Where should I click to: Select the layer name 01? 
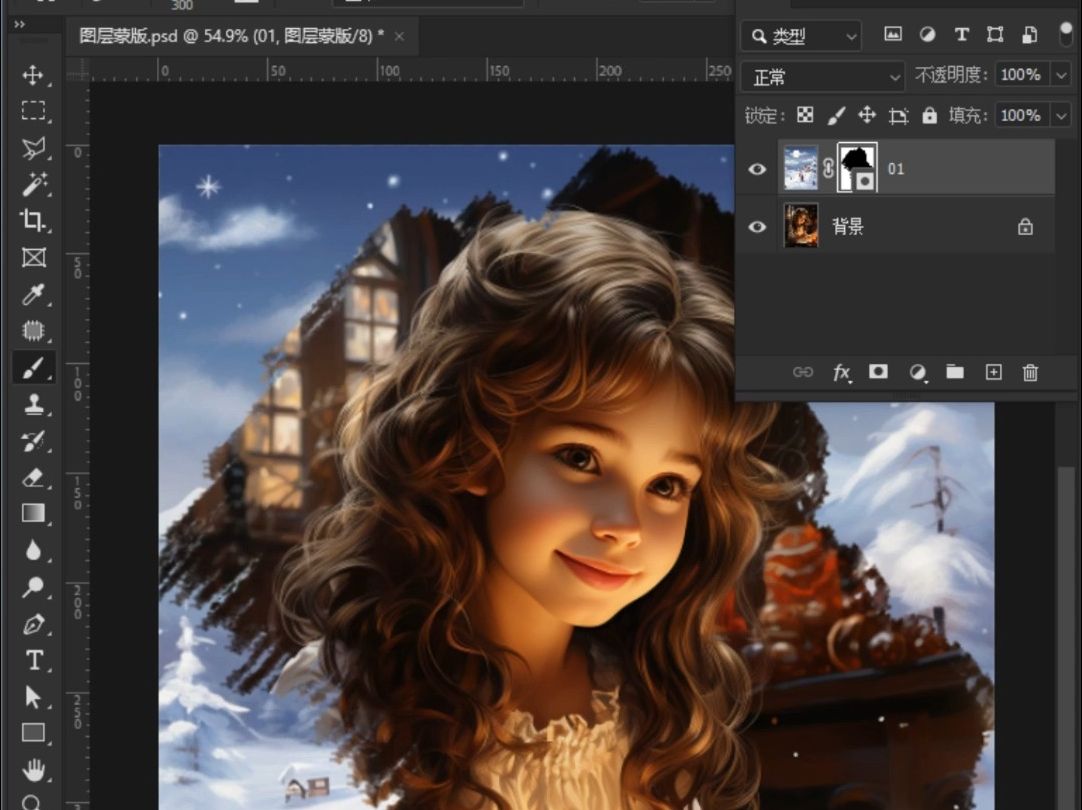pyautogui.click(x=896, y=169)
